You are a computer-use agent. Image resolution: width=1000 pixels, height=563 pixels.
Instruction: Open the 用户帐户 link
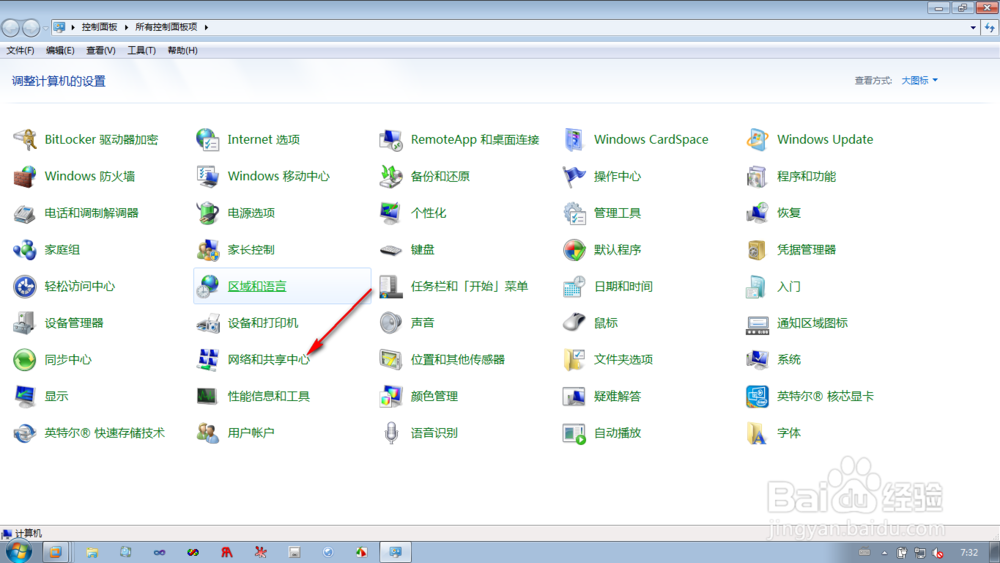[x=251, y=433]
